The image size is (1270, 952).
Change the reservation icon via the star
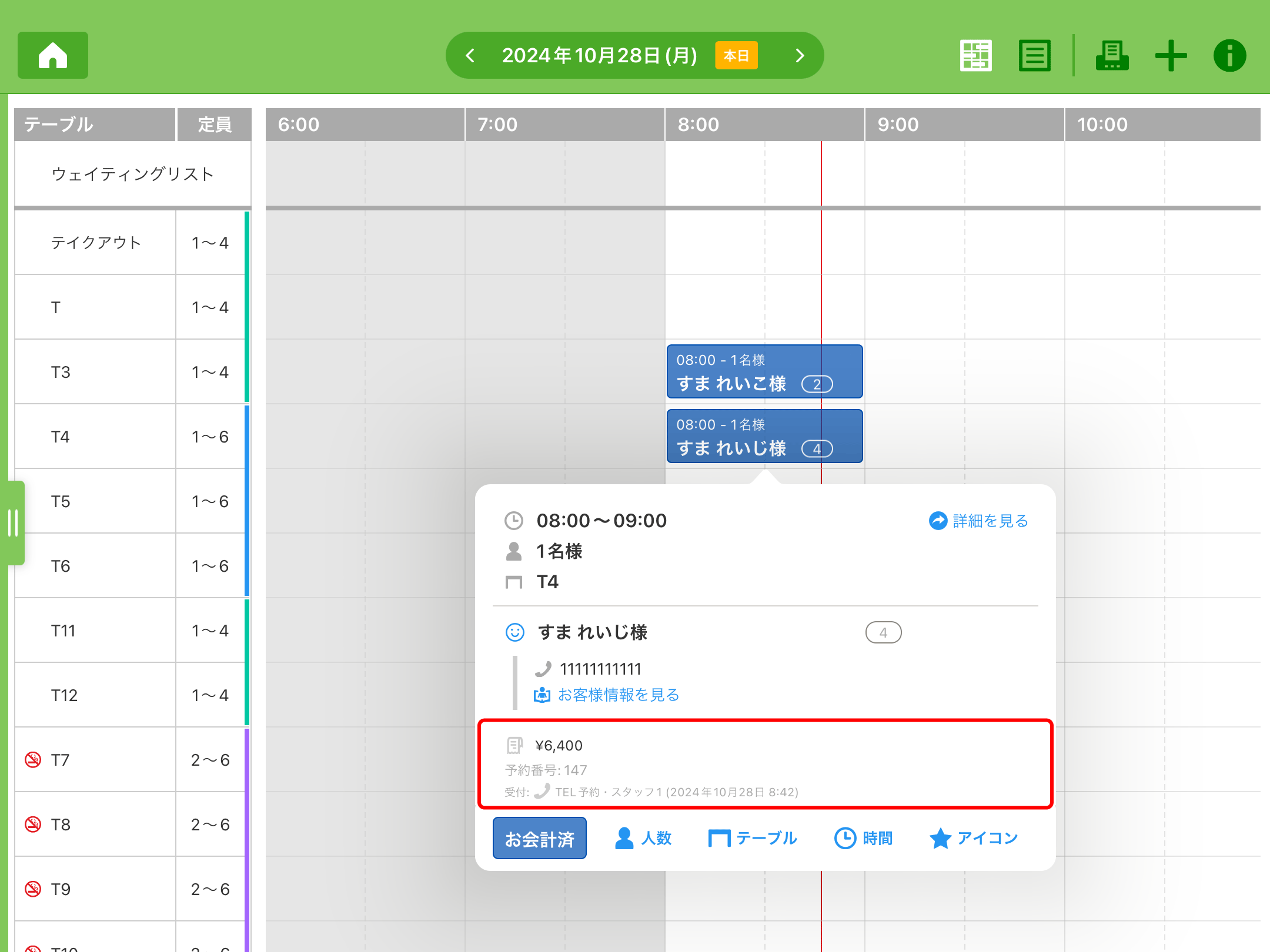(x=974, y=838)
